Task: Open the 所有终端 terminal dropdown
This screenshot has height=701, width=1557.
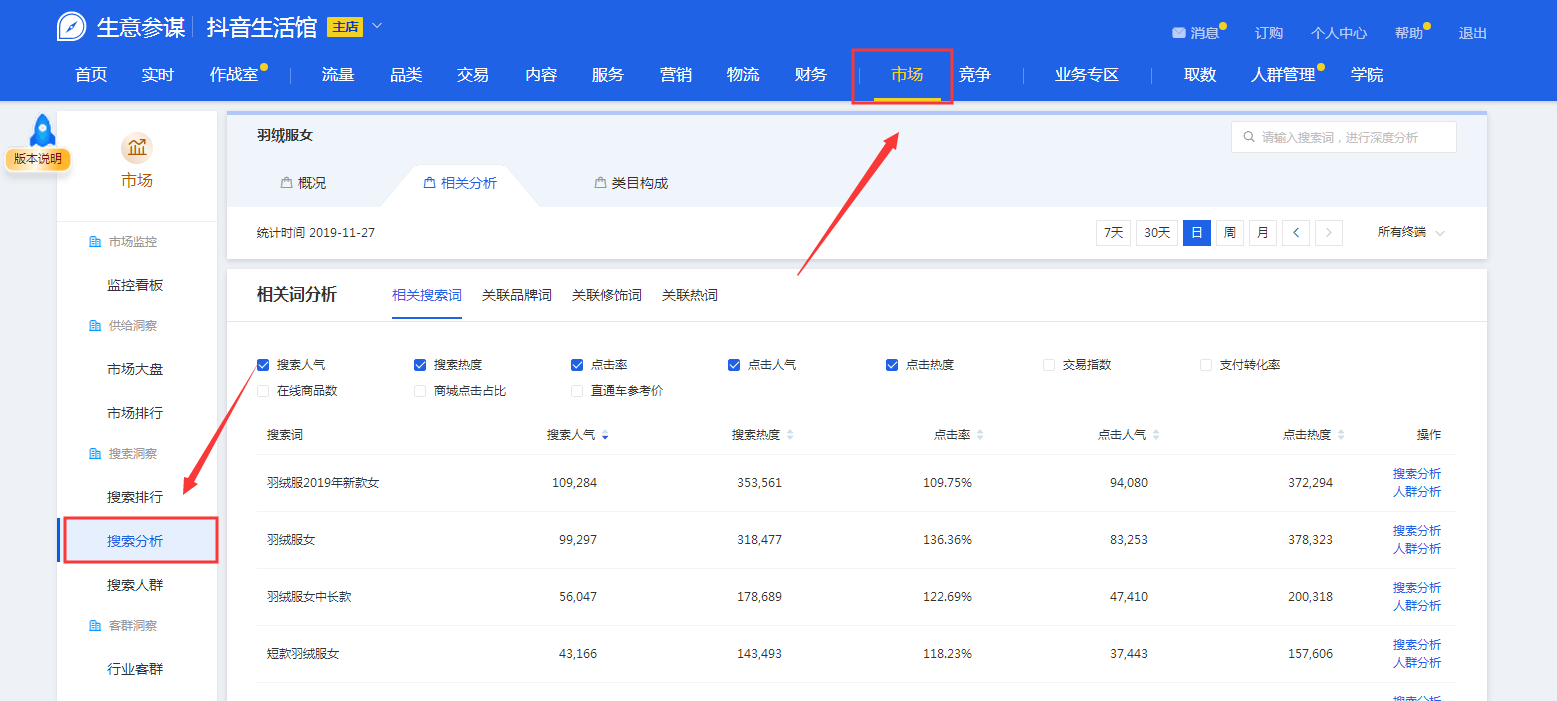Action: tap(1411, 233)
